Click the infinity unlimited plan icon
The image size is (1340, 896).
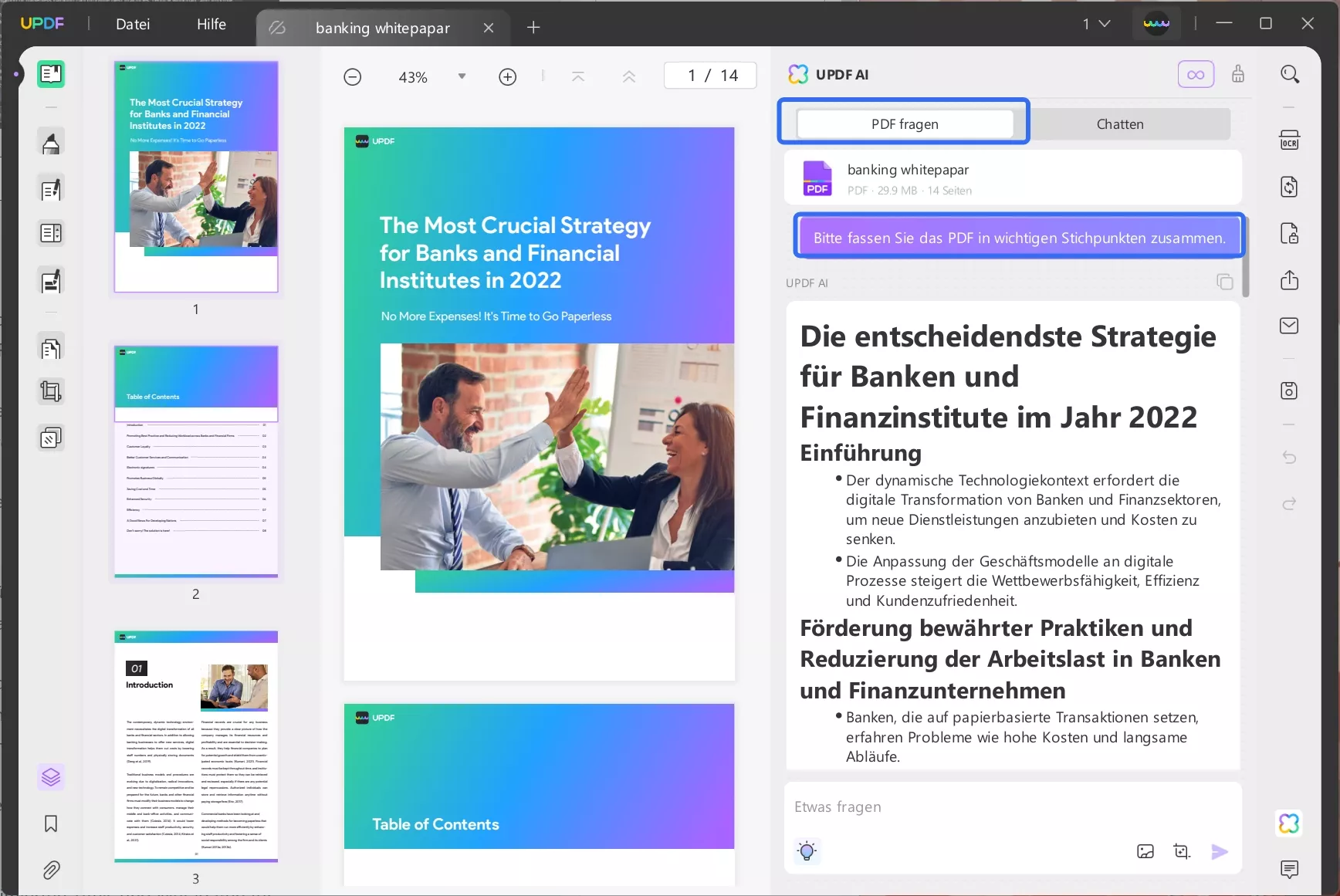[x=1196, y=74]
